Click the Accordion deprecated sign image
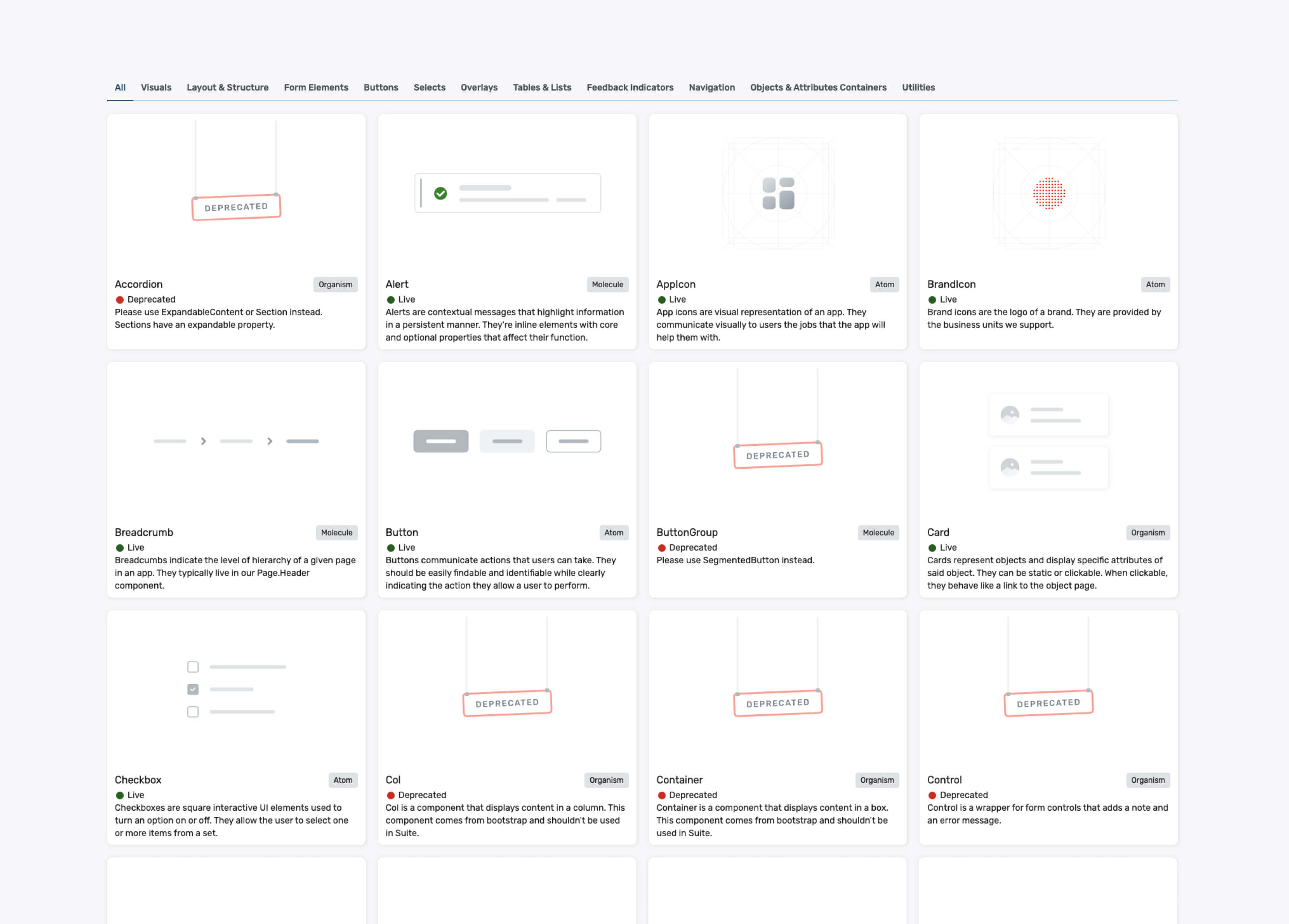This screenshot has height=924, width=1289. (x=237, y=207)
